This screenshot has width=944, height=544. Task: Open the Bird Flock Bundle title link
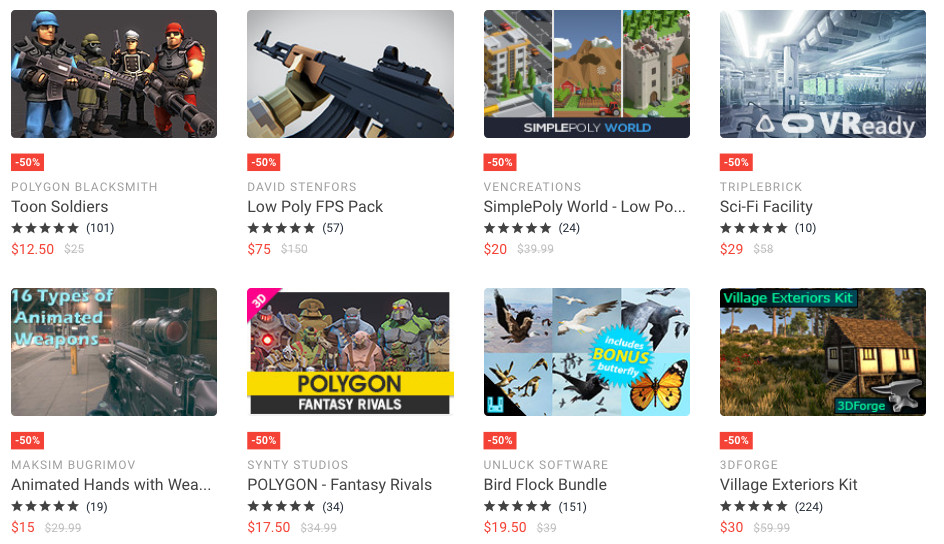[545, 484]
